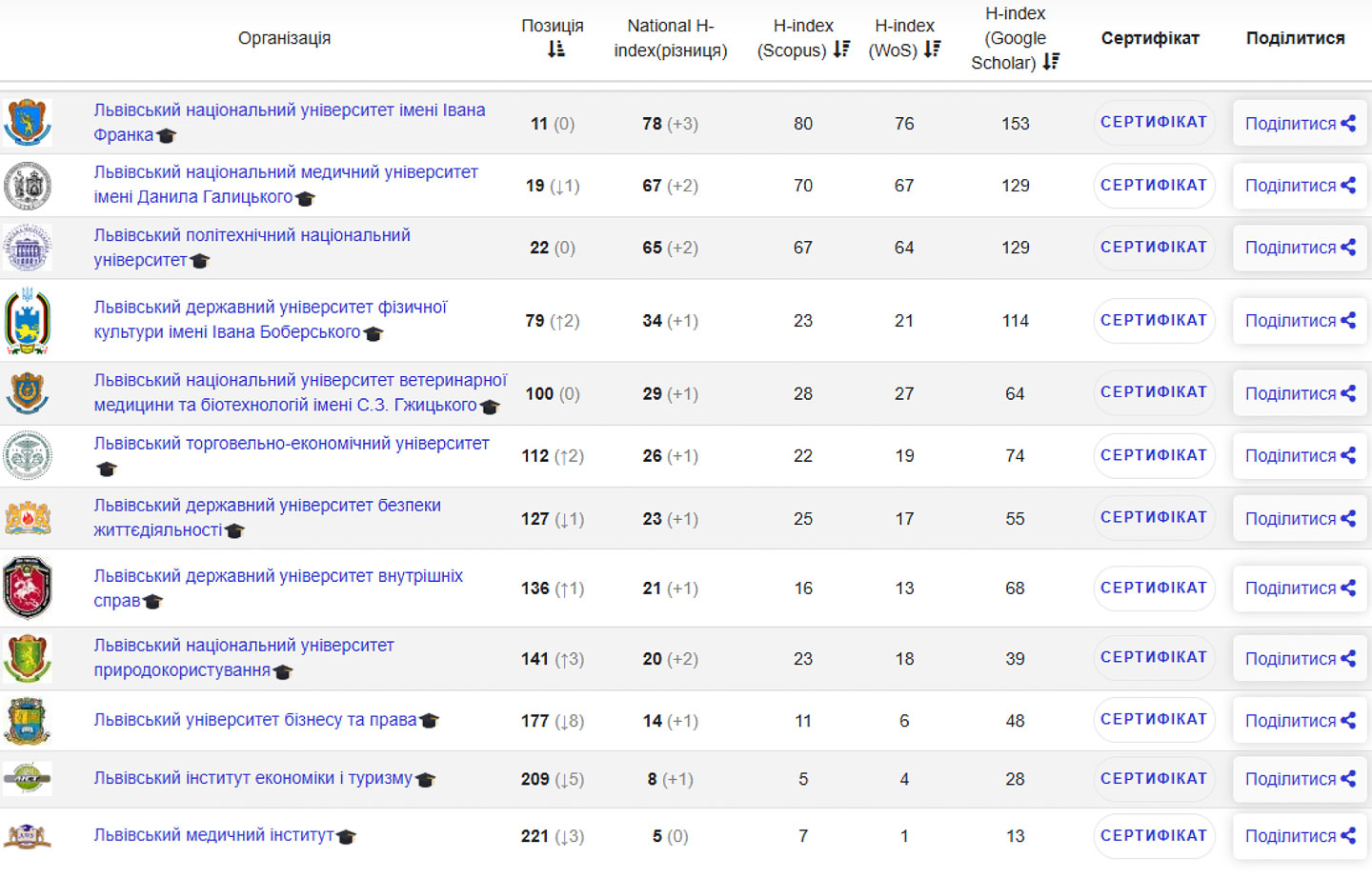Open Сертифікат for physical culture university
This screenshot has width=1372, height=878.
[x=1154, y=321]
